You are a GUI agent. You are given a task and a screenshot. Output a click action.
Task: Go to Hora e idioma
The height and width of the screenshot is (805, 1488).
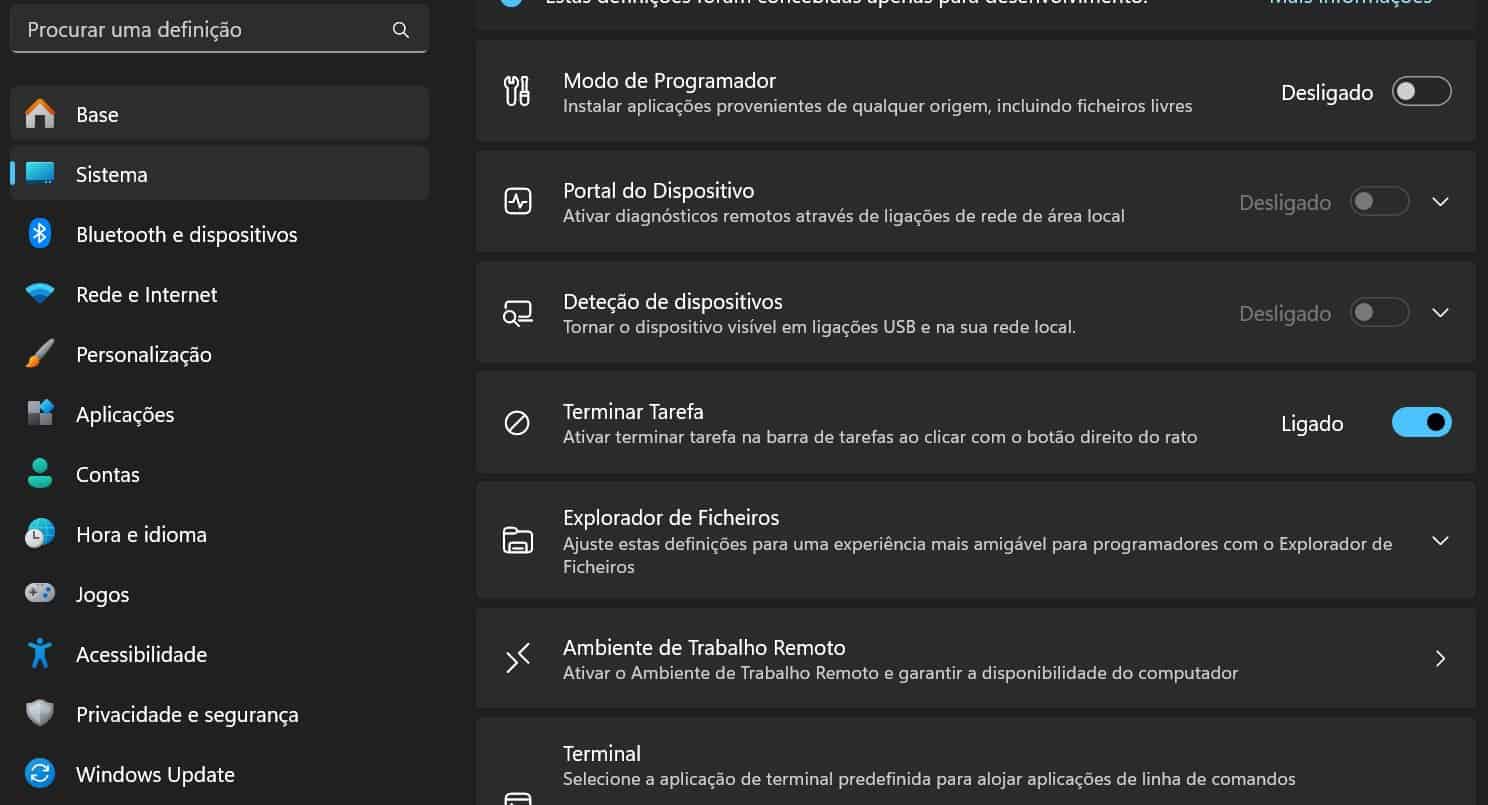tap(219, 534)
